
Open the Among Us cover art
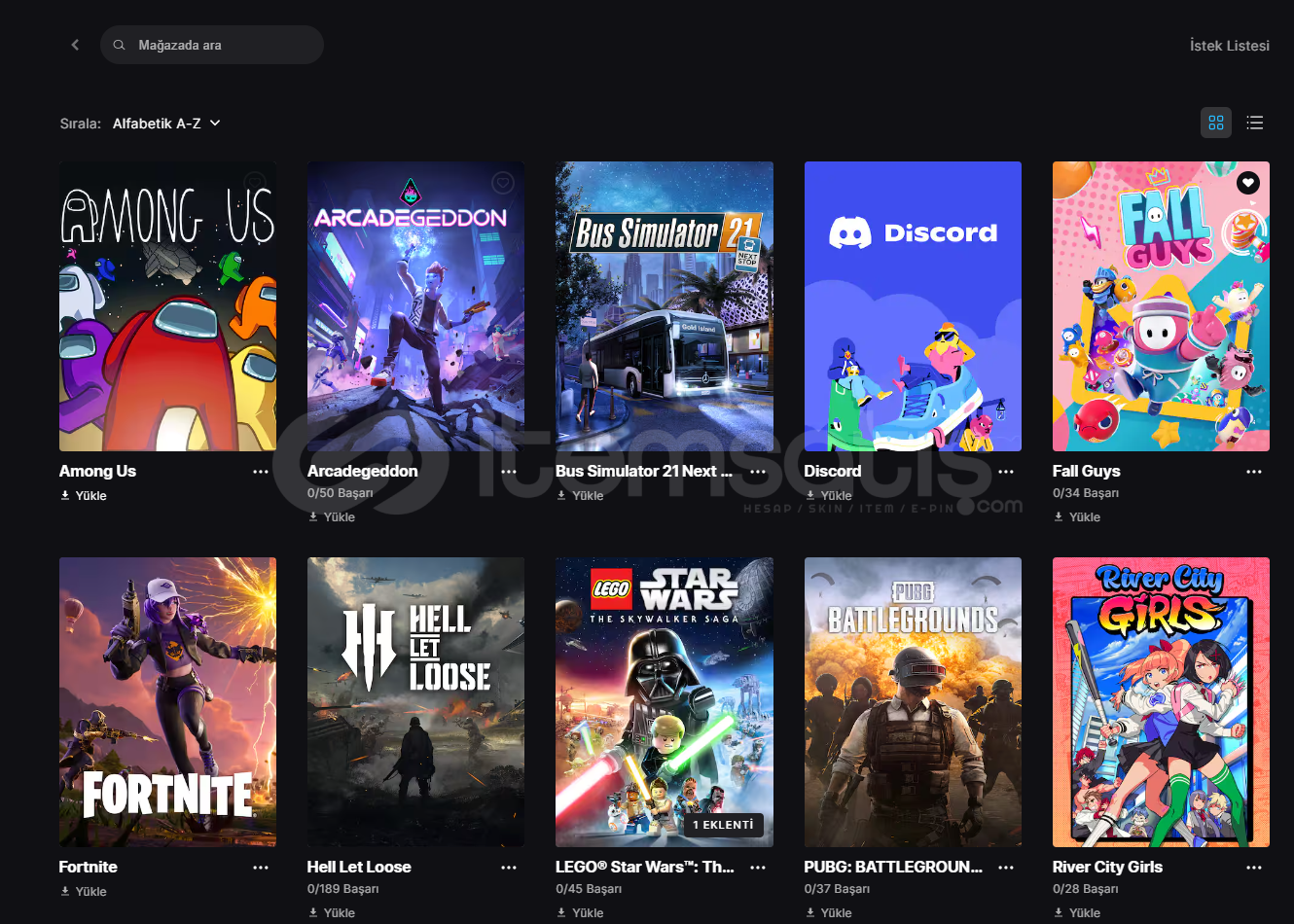pos(167,306)
